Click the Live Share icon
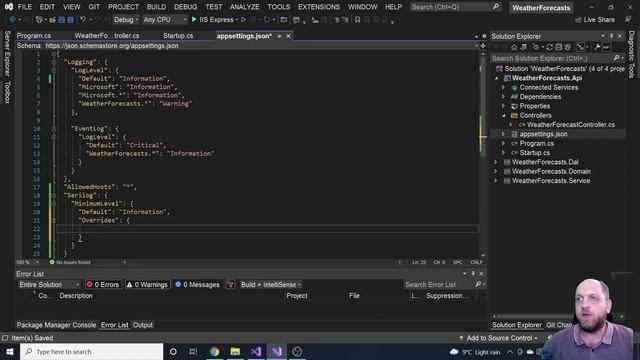 coord(578,20)
